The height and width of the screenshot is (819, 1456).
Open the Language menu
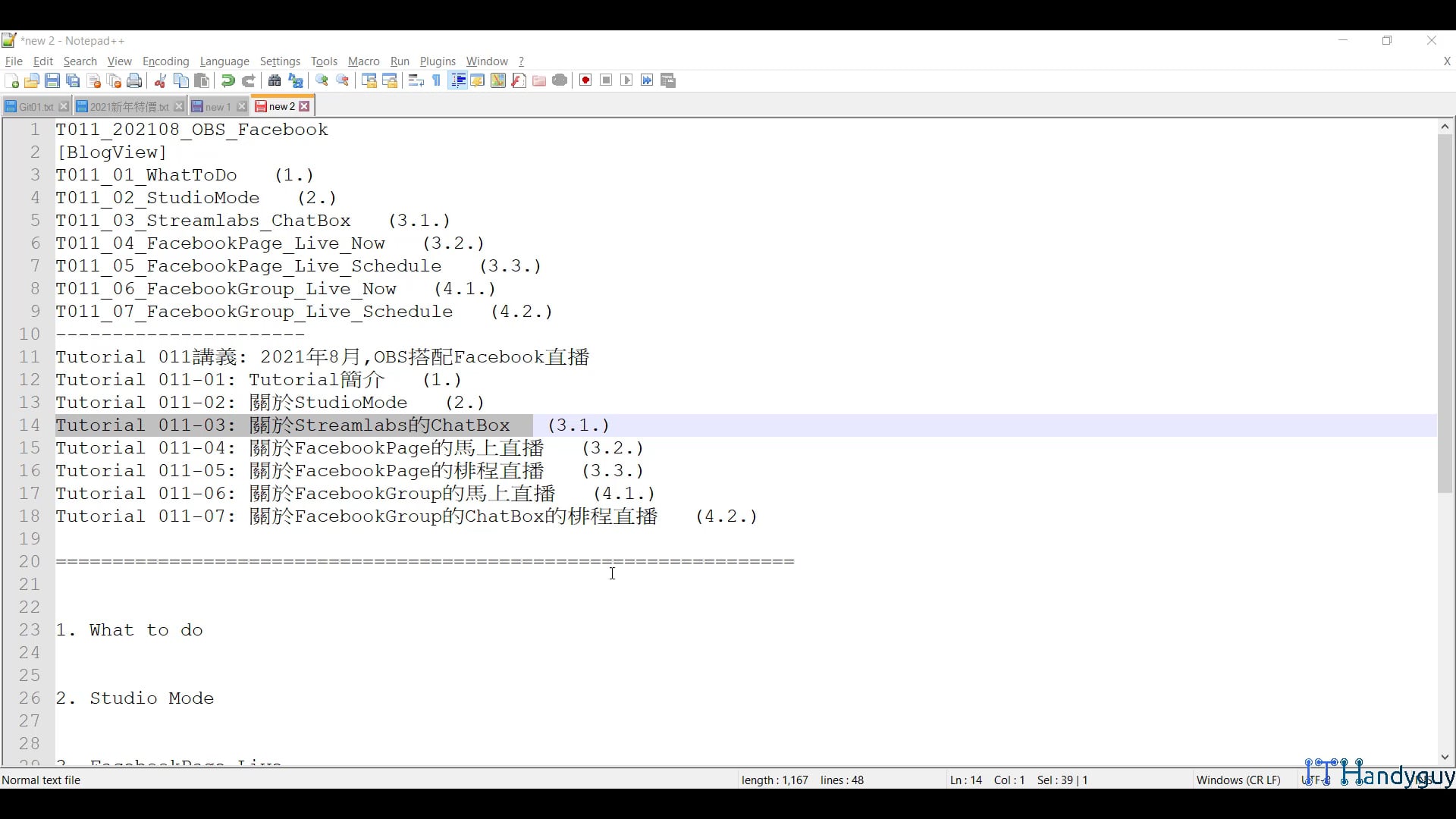[x=224, y=61]
